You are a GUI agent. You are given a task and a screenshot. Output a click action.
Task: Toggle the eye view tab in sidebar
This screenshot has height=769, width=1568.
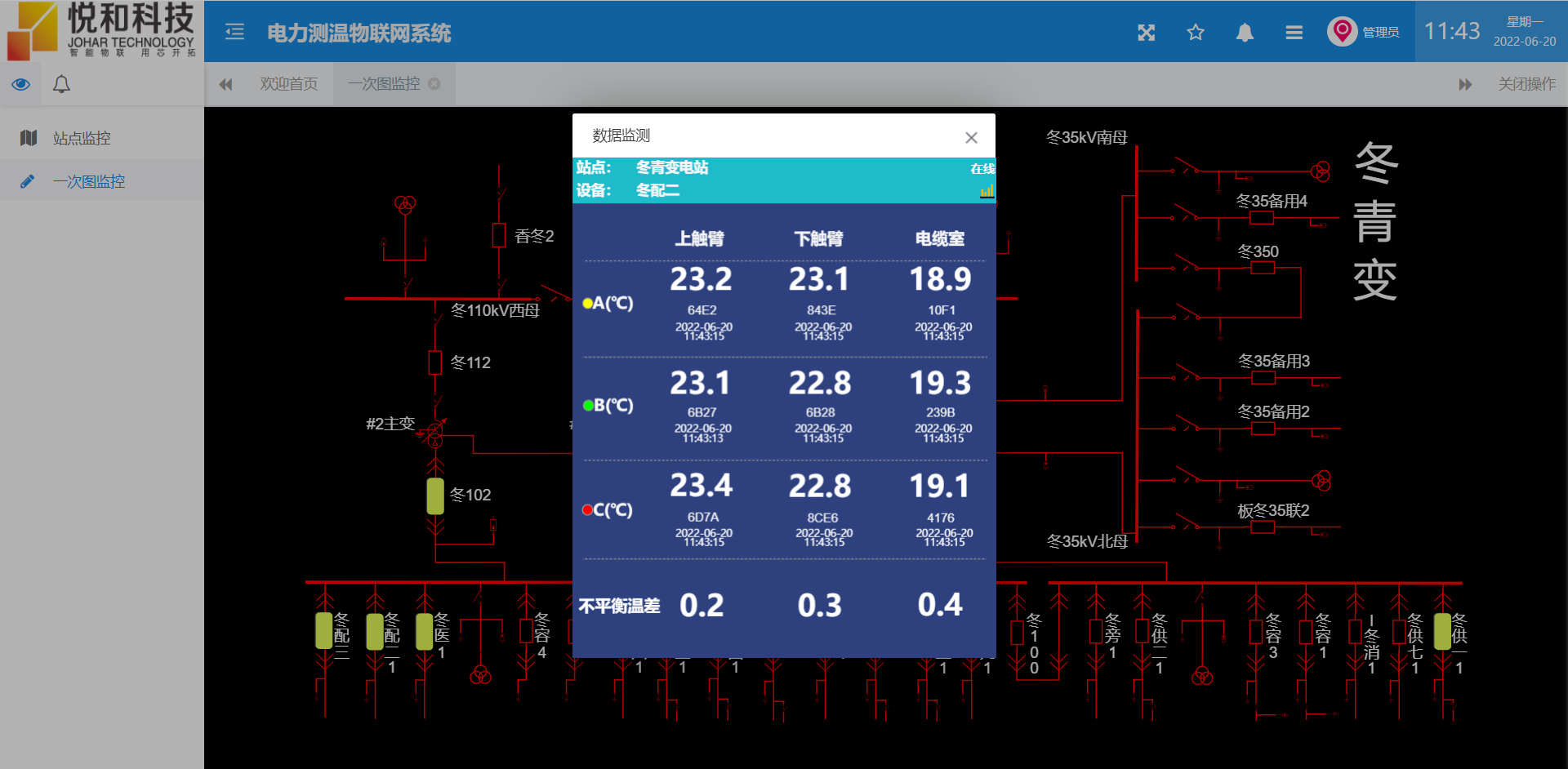pyautogui.click(x=21, y=84)
